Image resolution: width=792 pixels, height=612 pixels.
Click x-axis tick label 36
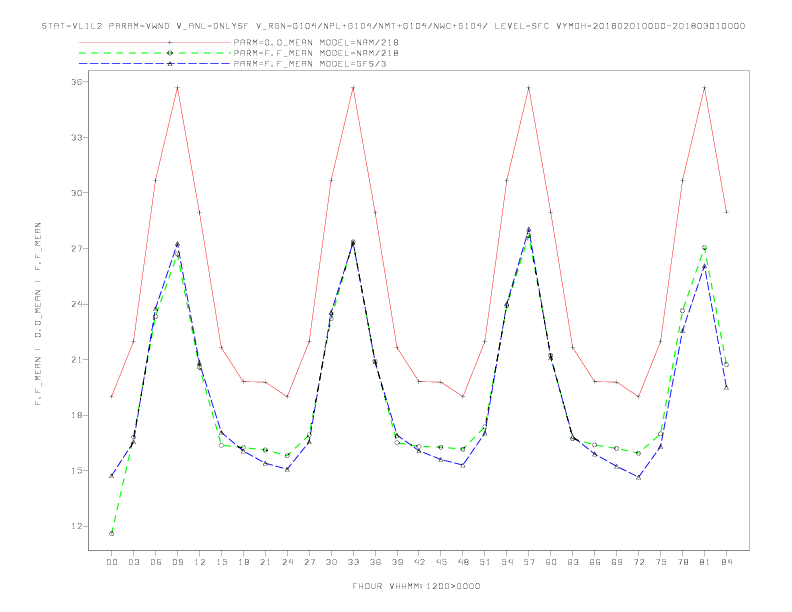point(375,562)
